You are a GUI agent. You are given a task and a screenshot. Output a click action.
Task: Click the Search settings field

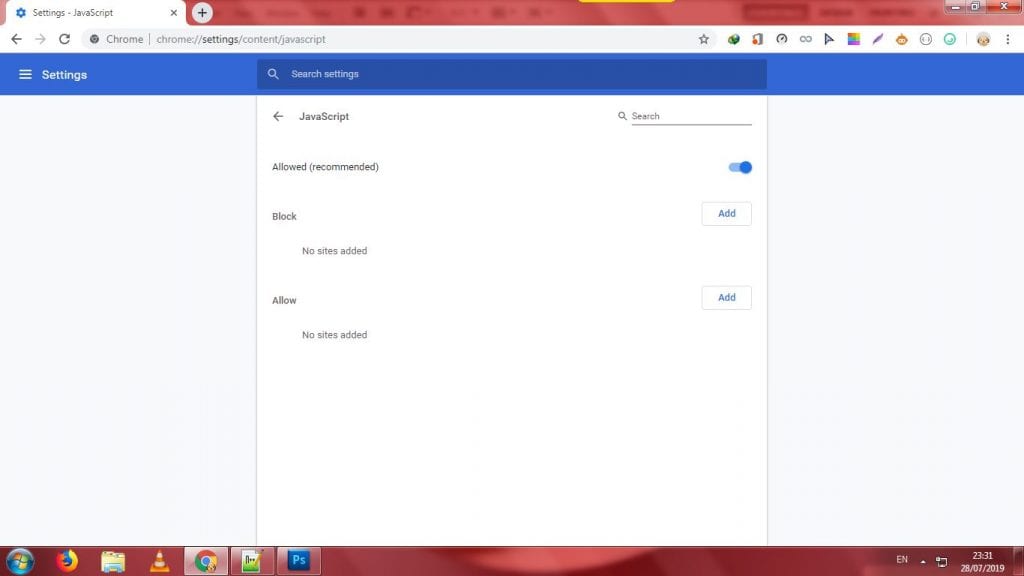pos(511,74)
